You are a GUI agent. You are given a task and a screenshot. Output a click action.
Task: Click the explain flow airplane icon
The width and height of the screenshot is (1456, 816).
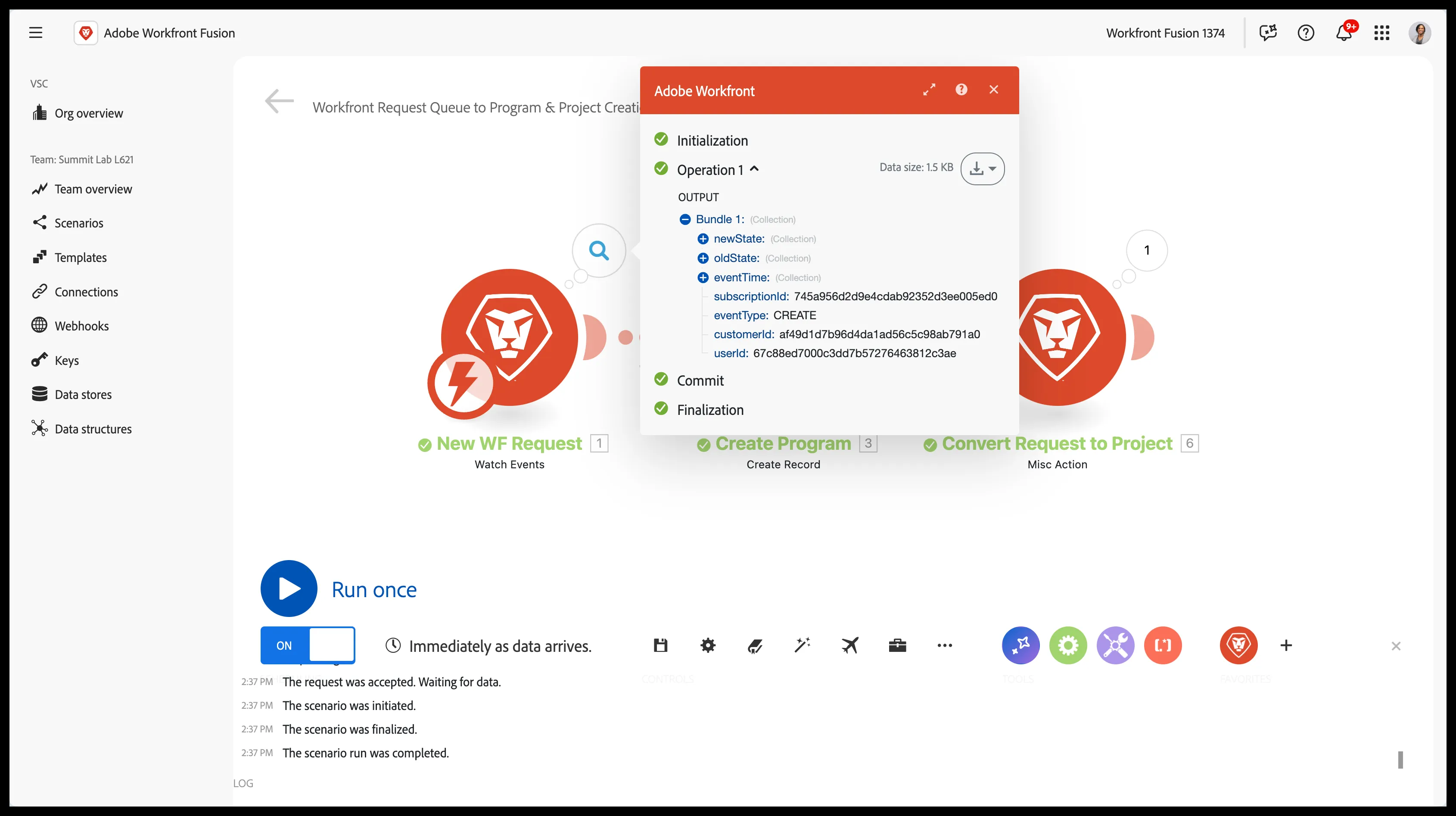coord(850,645)
